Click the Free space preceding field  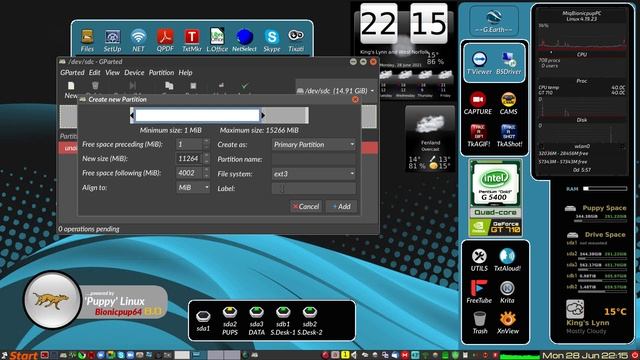coord(189,144)
